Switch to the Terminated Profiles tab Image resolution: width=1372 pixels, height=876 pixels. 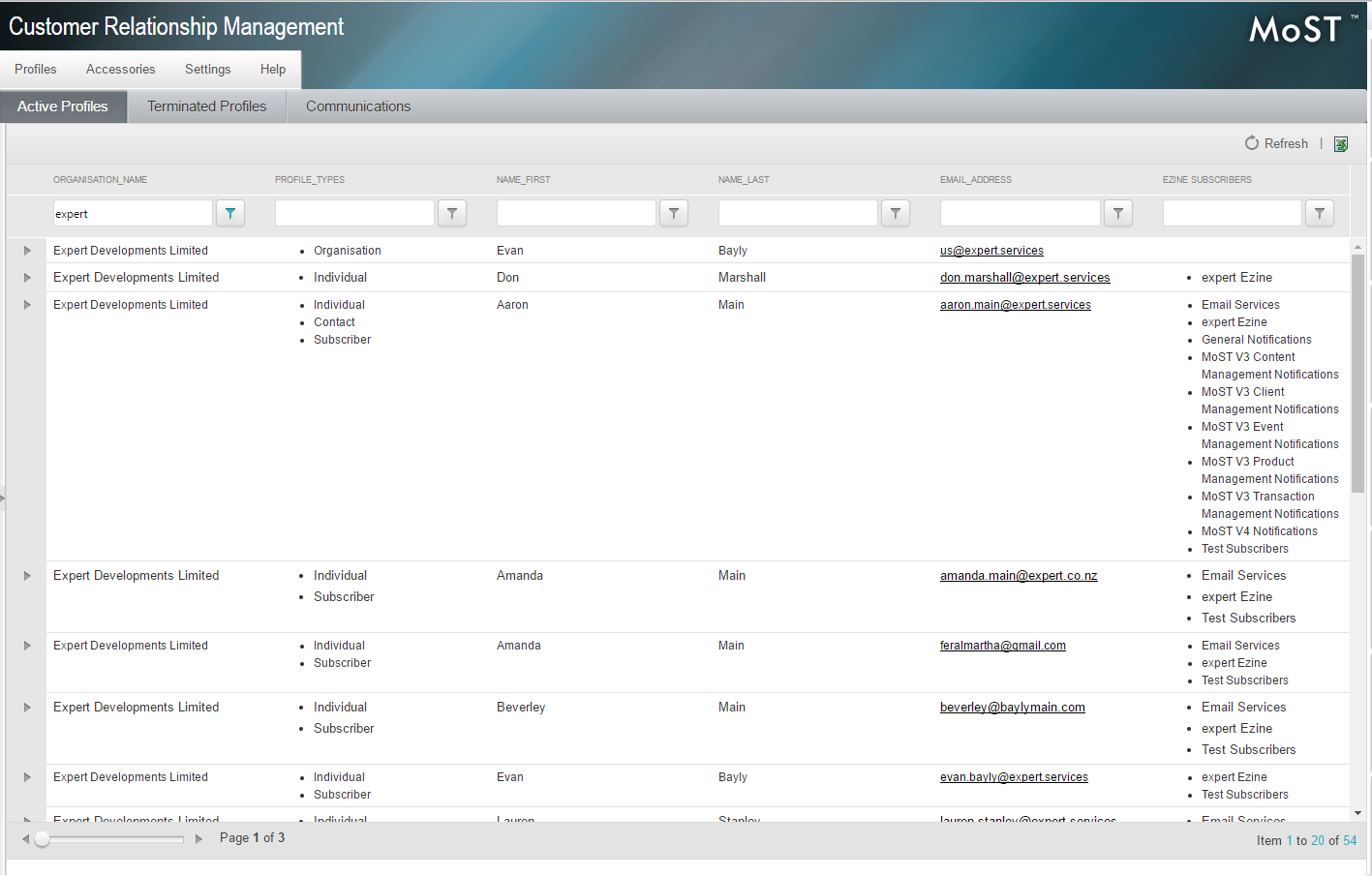206,106
